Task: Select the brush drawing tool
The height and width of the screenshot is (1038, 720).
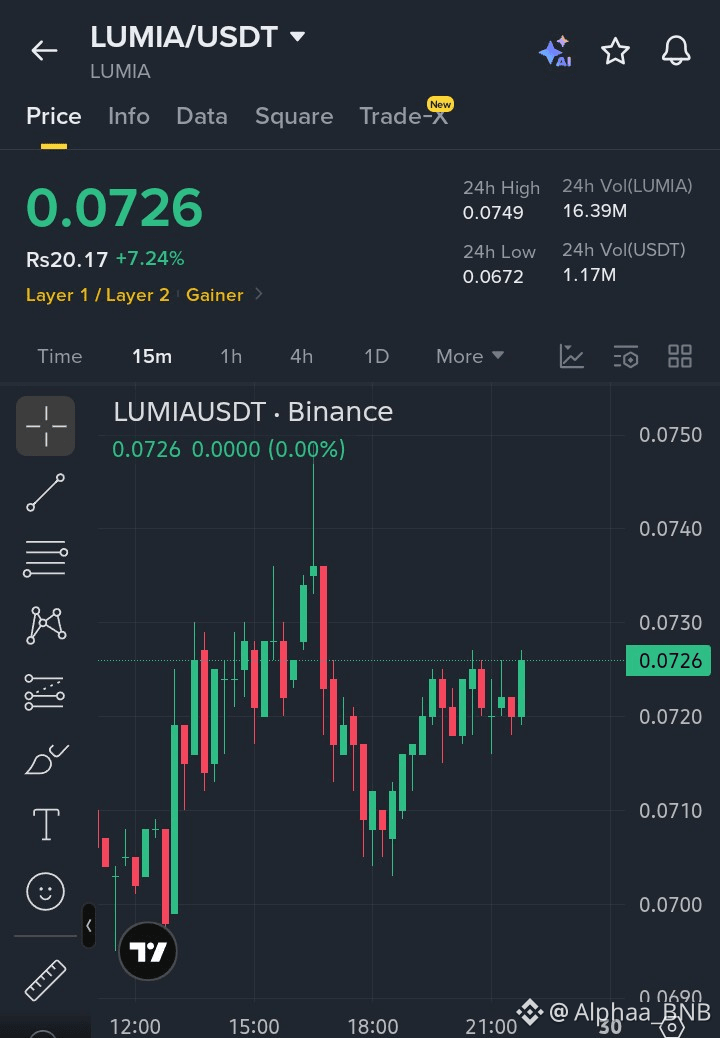Action: tap(46, 759)
